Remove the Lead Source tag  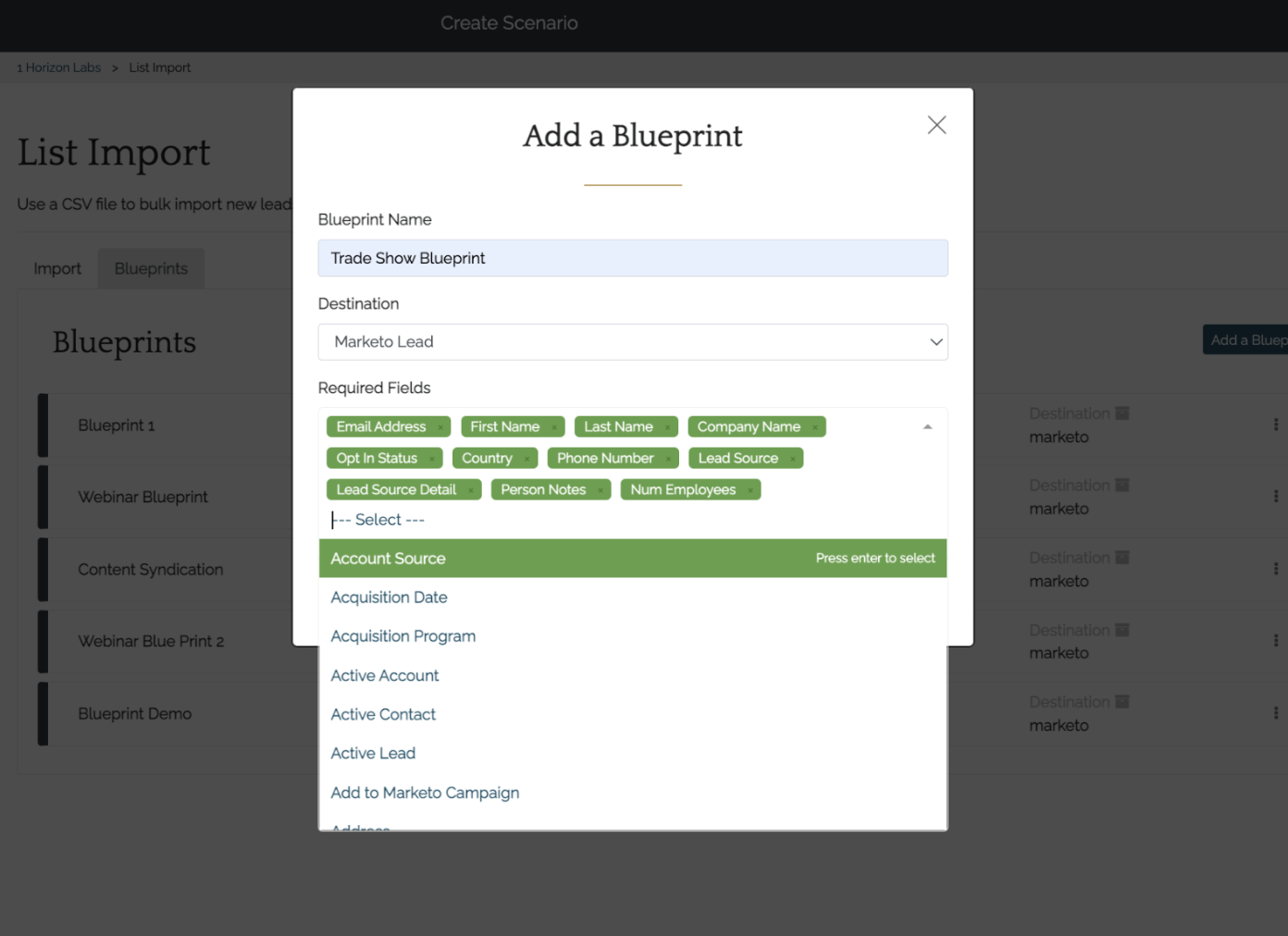click(x=792, y=459)
